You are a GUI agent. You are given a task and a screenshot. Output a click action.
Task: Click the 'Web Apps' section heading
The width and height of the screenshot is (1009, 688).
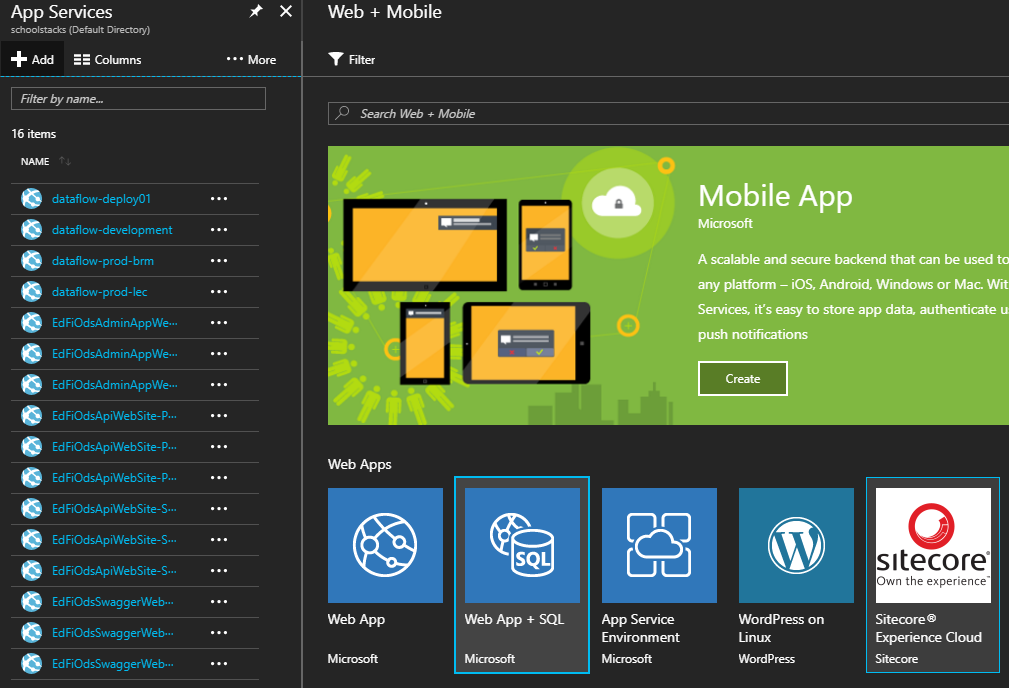[360, 464]
